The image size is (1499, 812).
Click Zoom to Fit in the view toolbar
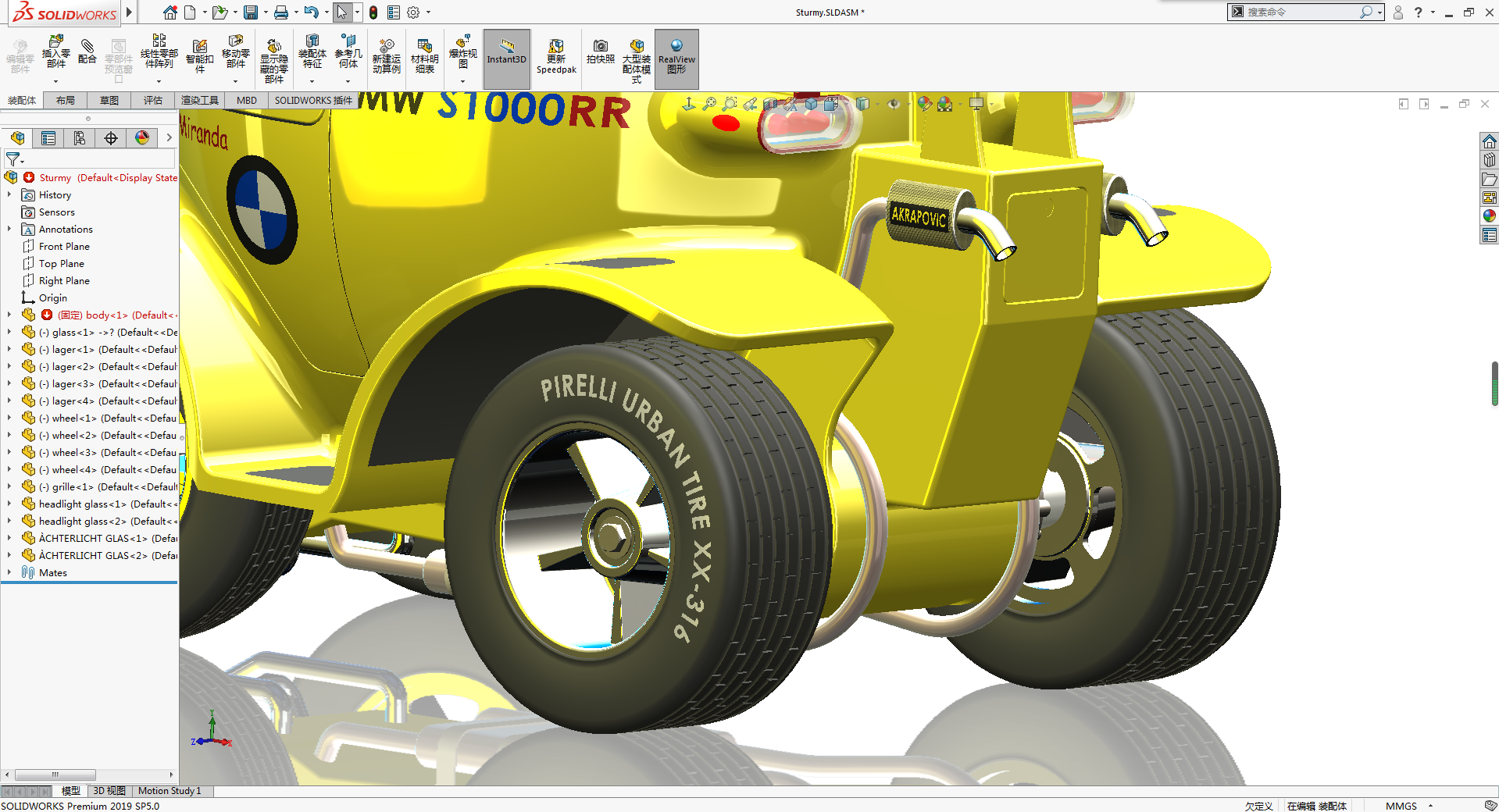(709, 103)
